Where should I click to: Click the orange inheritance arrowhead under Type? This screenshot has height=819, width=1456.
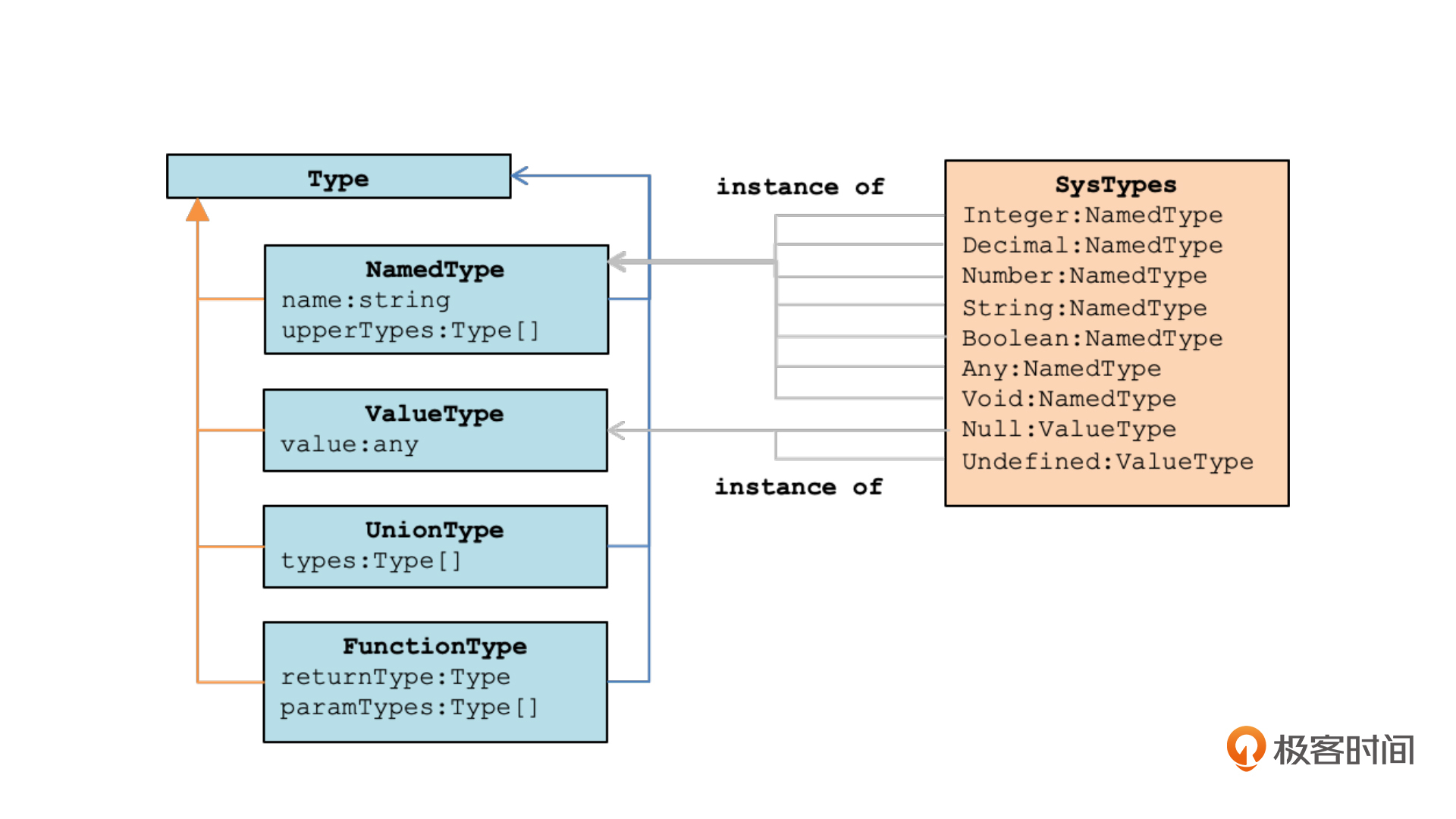[x=198, y=210]
